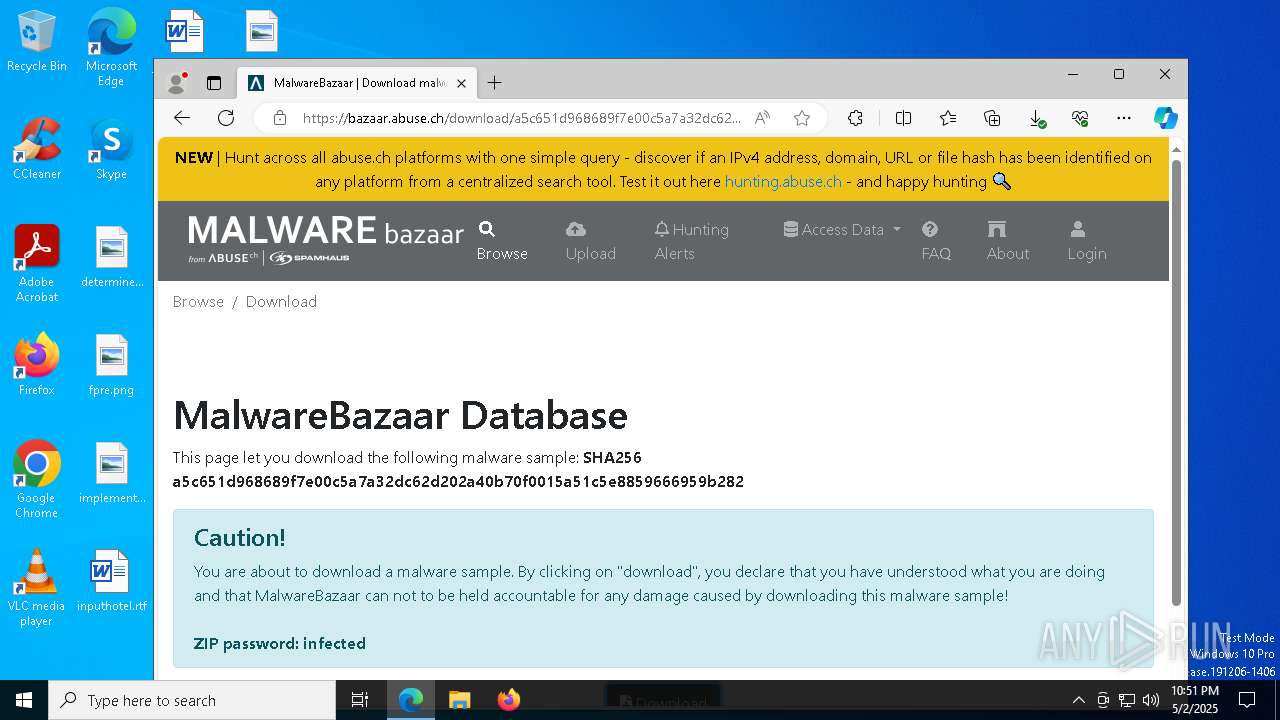Open CCleaner desktop shortcut

[37, 149]
